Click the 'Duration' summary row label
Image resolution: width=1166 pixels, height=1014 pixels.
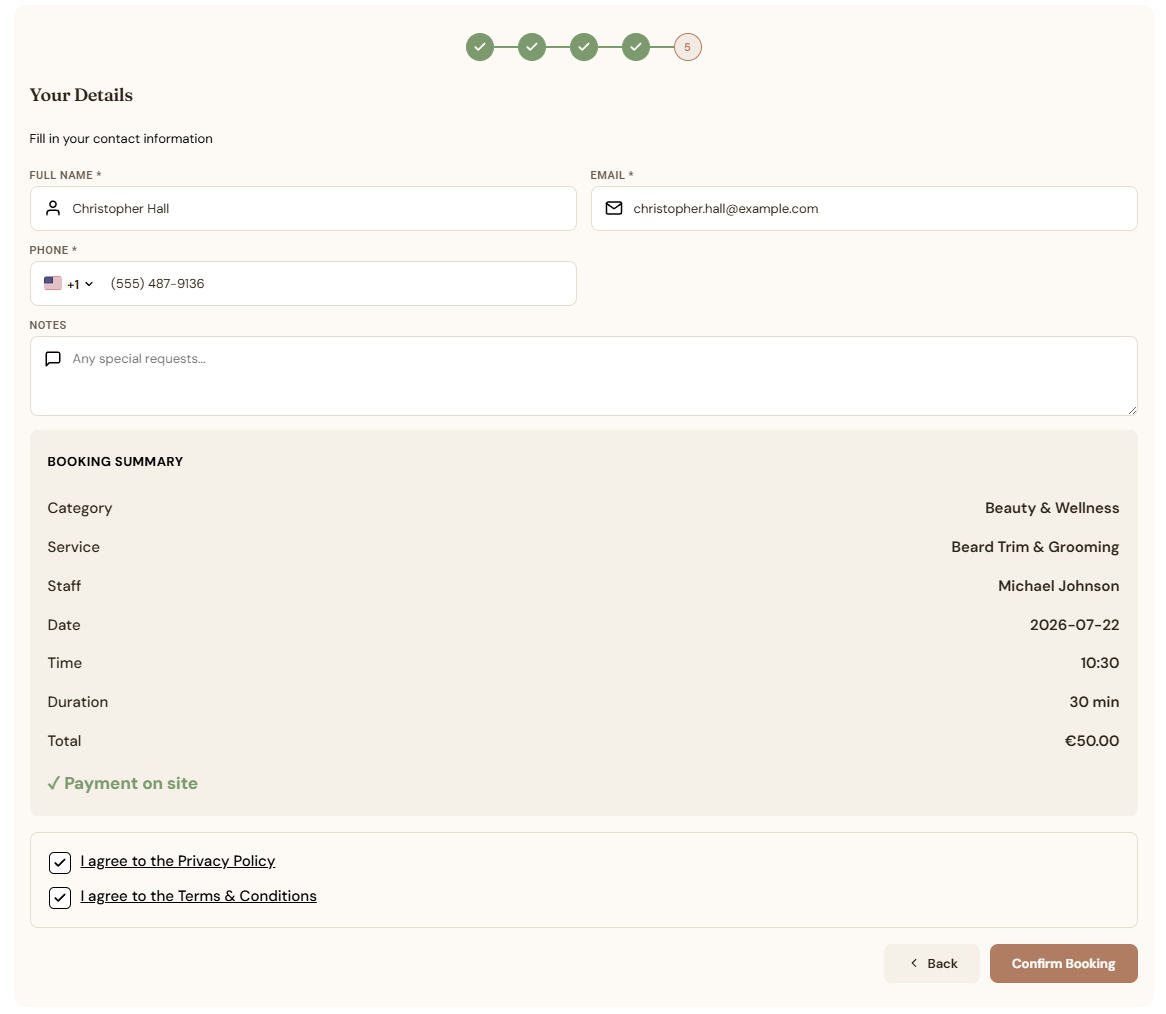coord(78,702)
